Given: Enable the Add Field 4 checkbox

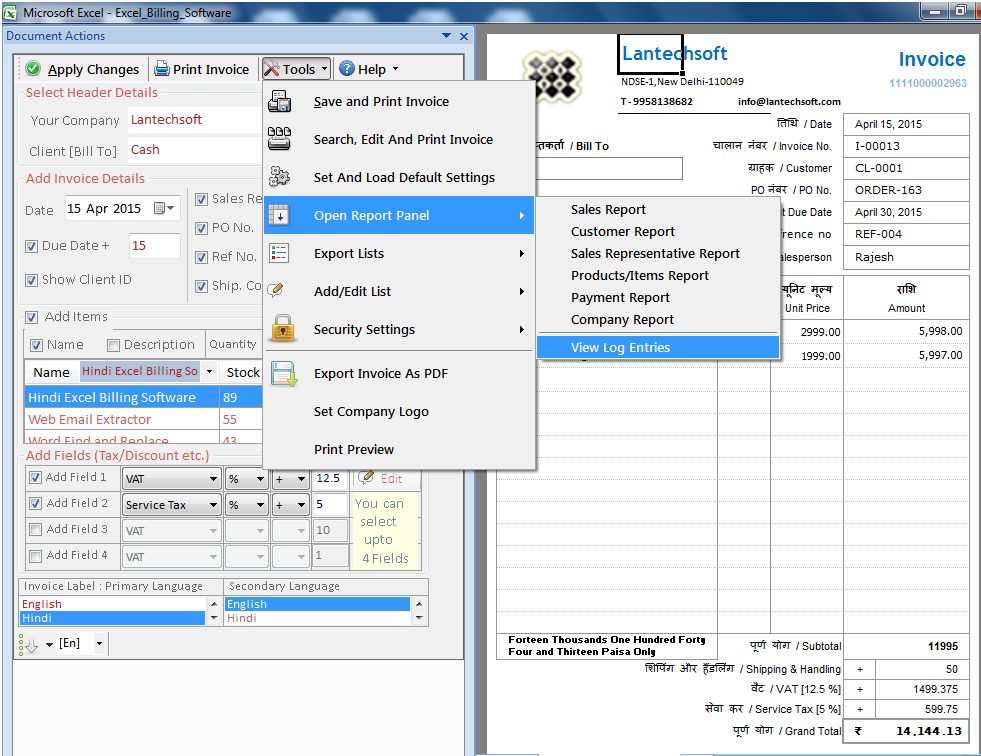Looking at the screenshot, I should point(36,556).
